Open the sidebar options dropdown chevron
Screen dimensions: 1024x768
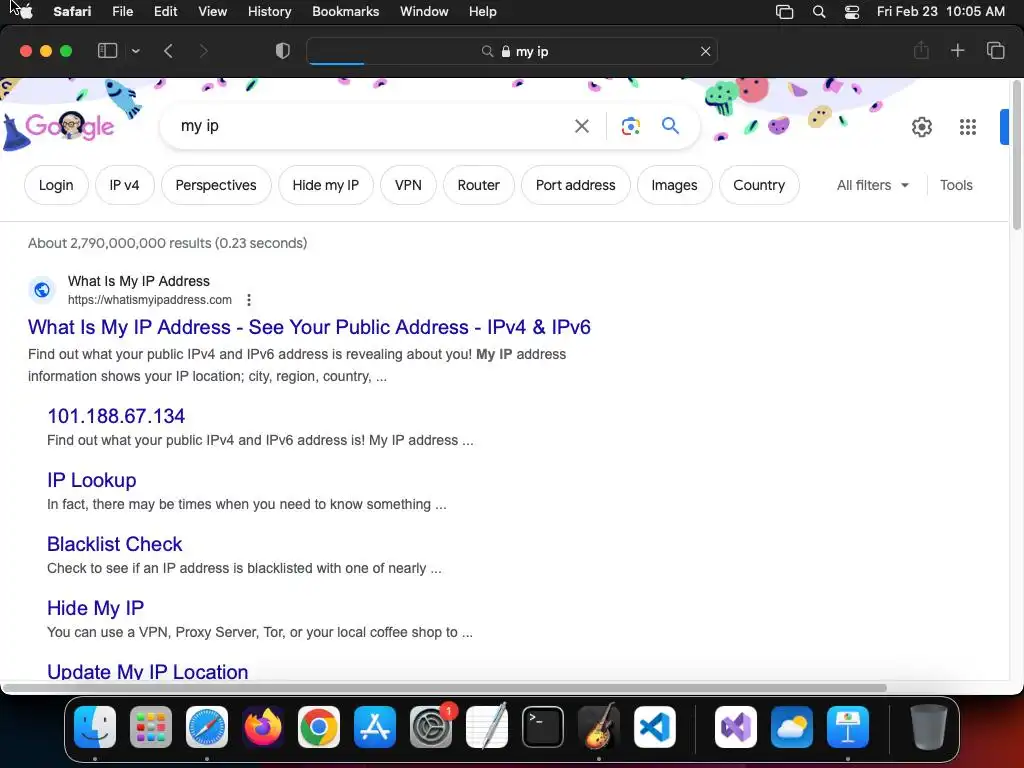point(136,51)
